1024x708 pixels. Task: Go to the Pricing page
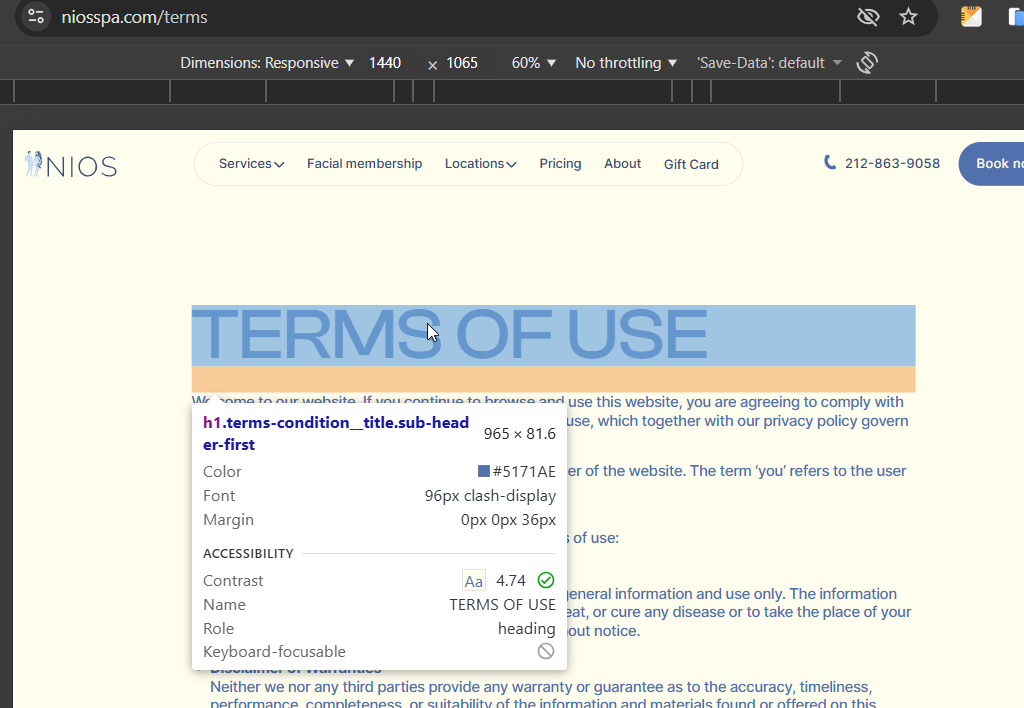pos(560,164)
